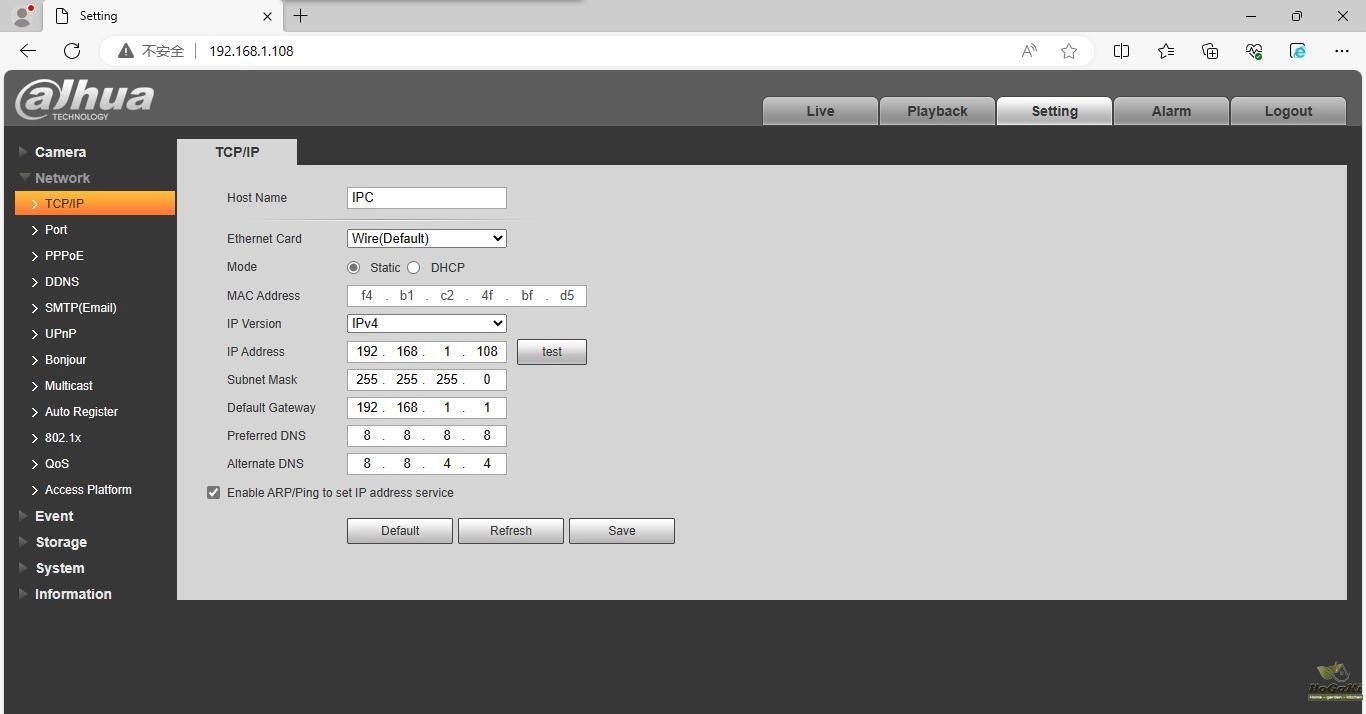
Task: Click the Host Name input field
Action: pyautogui.click(x=426, y=198)
